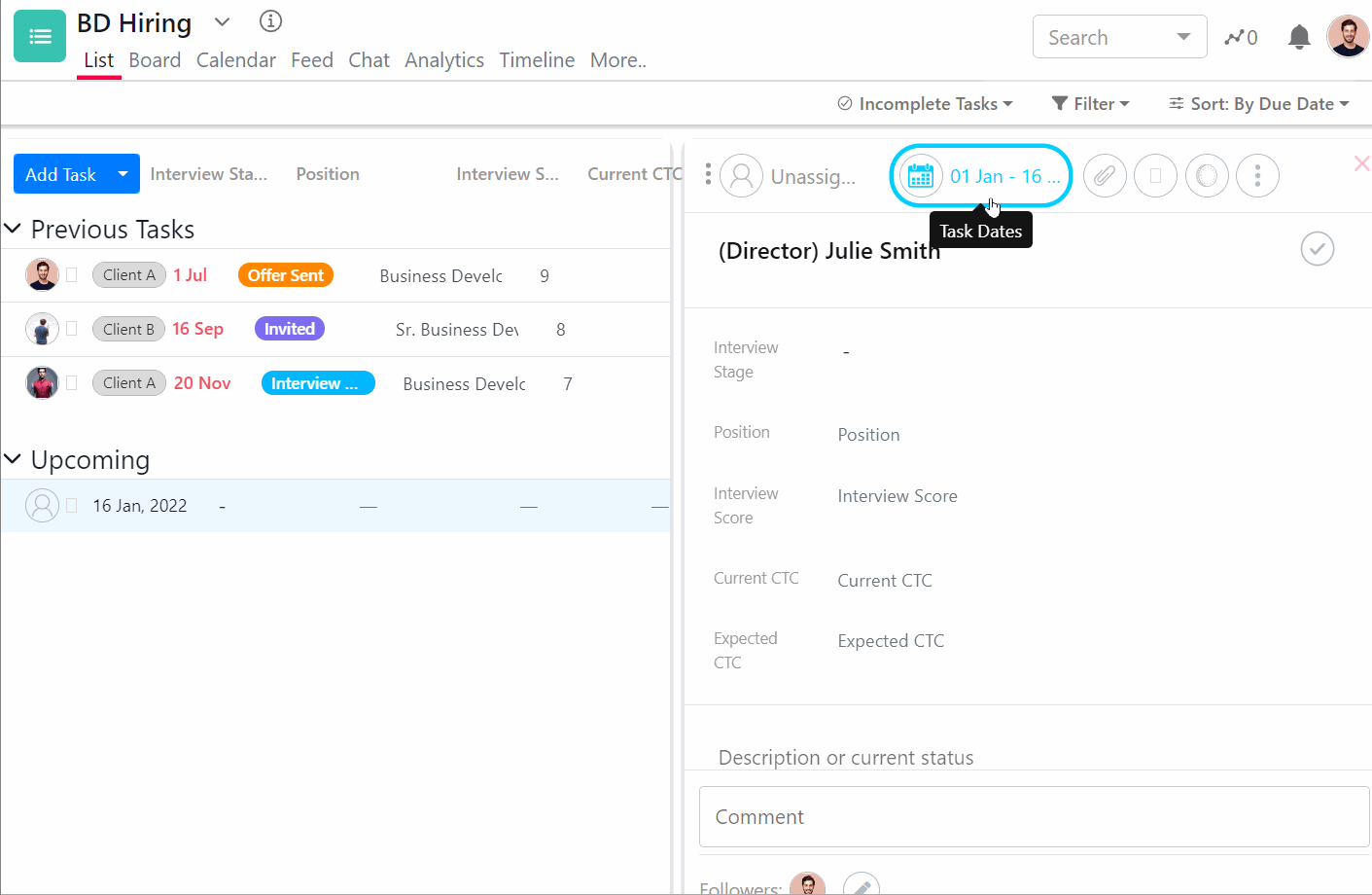The height and width of the screenshot is (895, 1372).
Task: Collapse the Upcoming section
Action: coord(14,459)
